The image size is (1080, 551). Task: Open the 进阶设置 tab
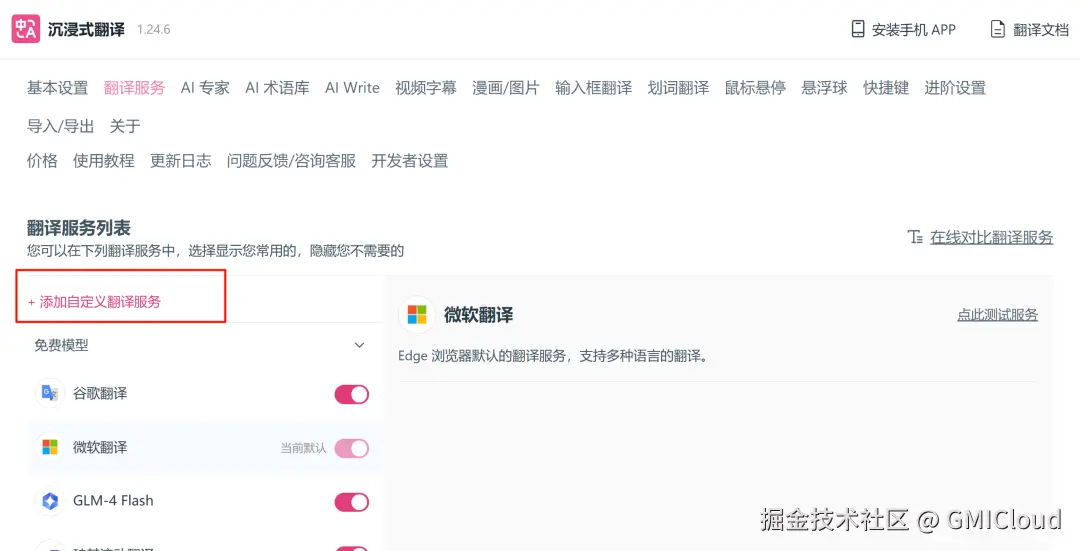[955, 87]
